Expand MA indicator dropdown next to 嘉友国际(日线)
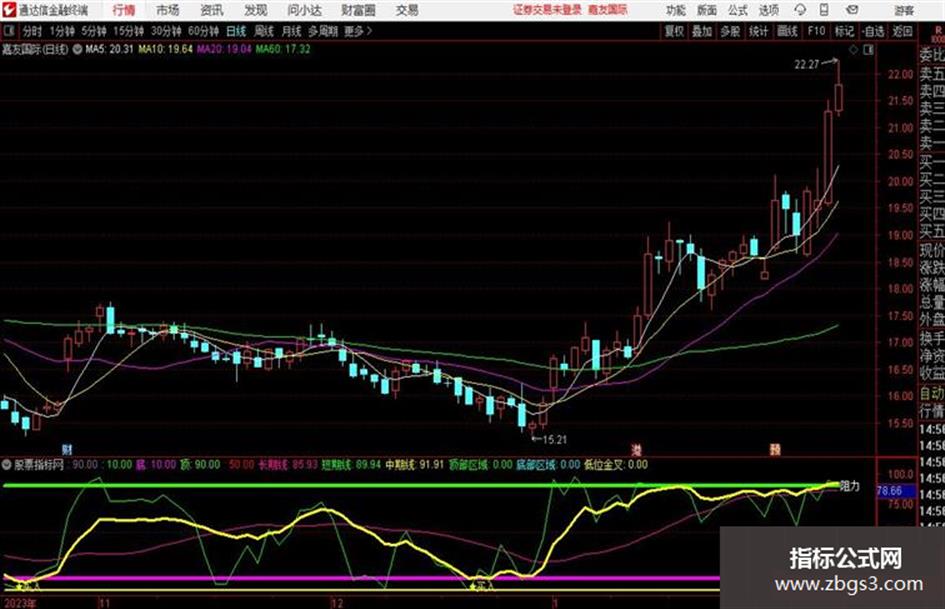This screenshot has height=609, width=945. (x=78, y=49)
